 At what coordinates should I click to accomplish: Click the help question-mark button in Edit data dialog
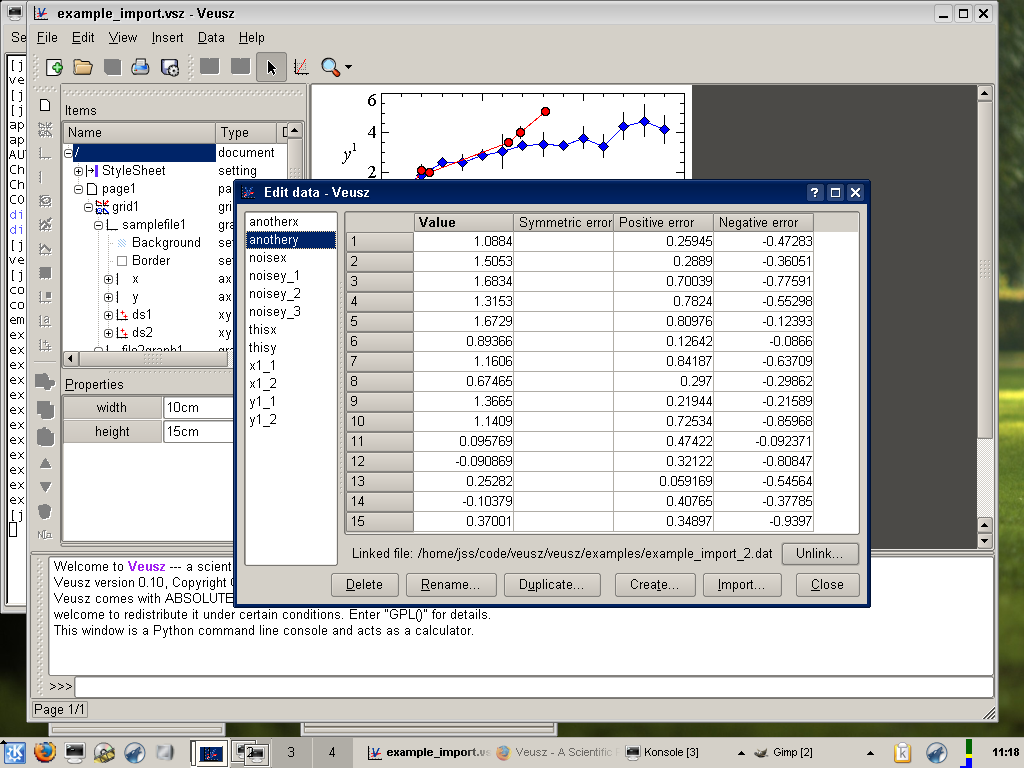814,193
